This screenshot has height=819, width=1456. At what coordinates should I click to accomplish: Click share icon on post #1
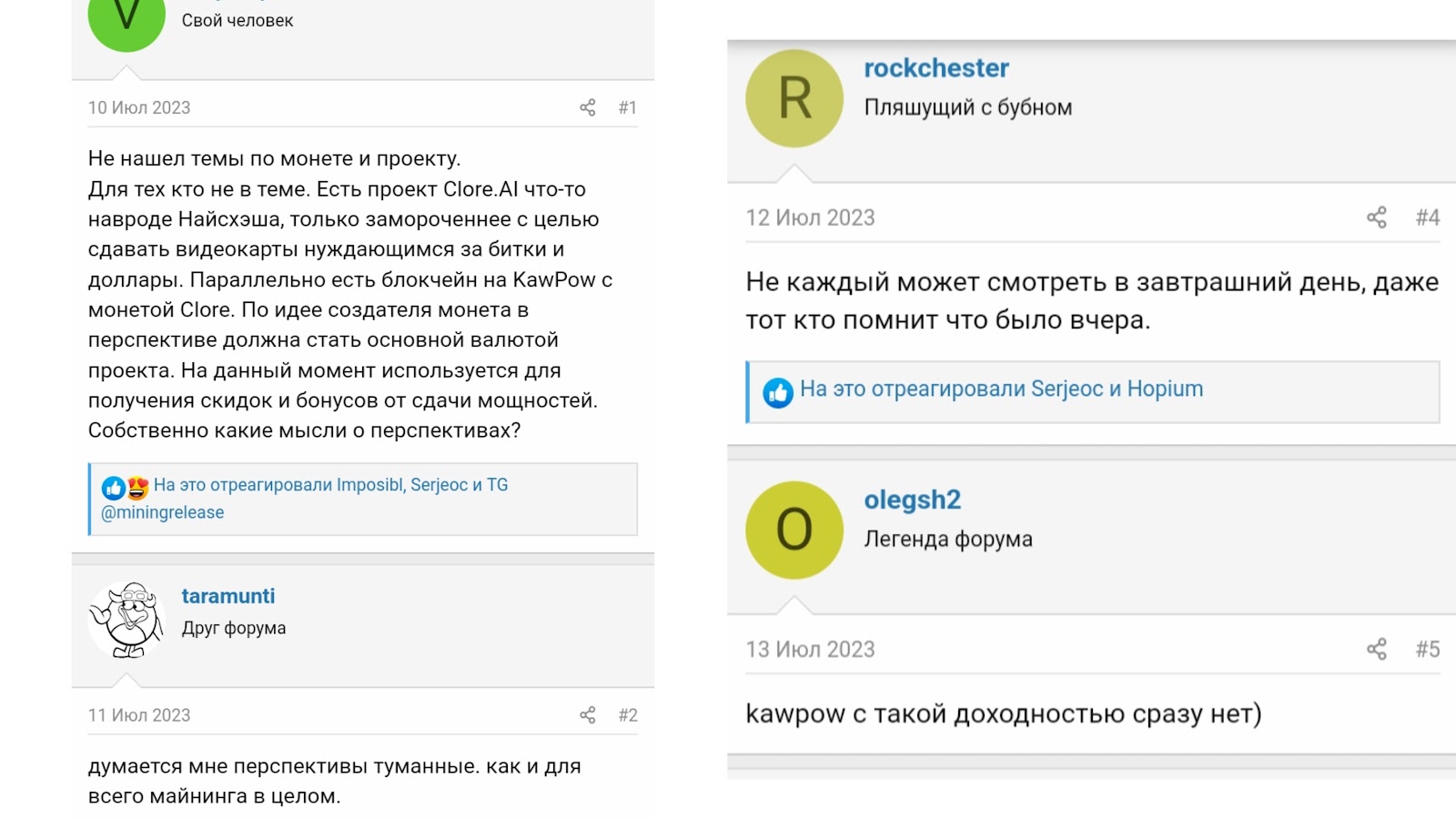coord(588,107)
